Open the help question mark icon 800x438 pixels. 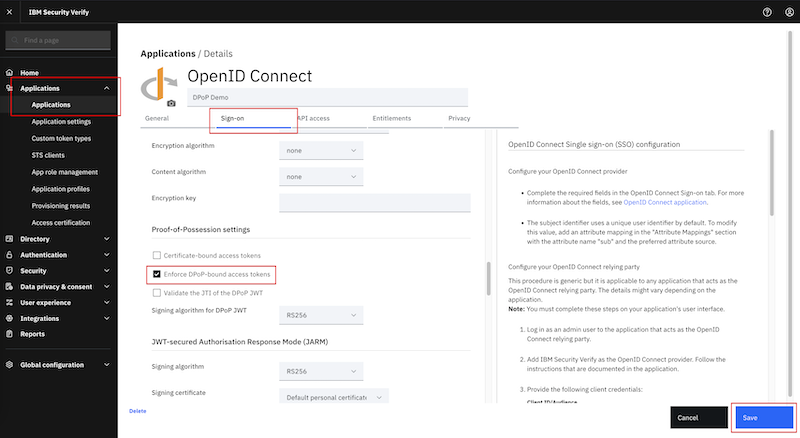point(767,12)
